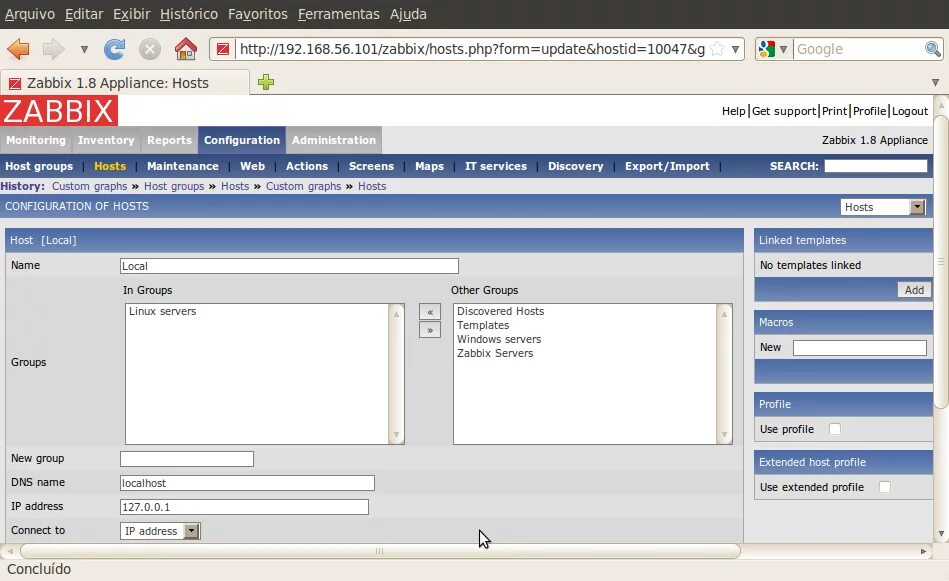Open the Maintenance submenu
Viewport: 949px width, 581px height.
pyautogui.click(x=183, y=166)
